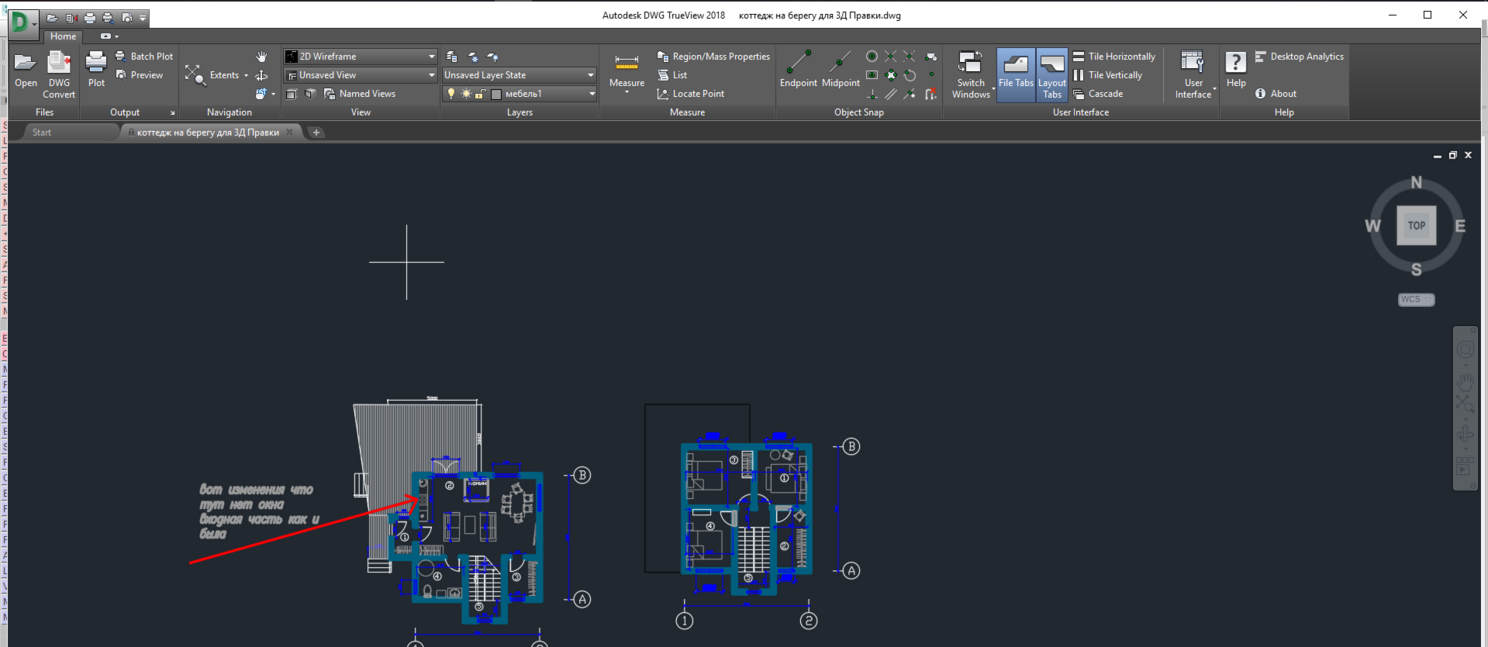Screen dimensions: 1488x647
Task: Switch to the Start file tab
Action: pyautogui.click(x=42, y=132)
